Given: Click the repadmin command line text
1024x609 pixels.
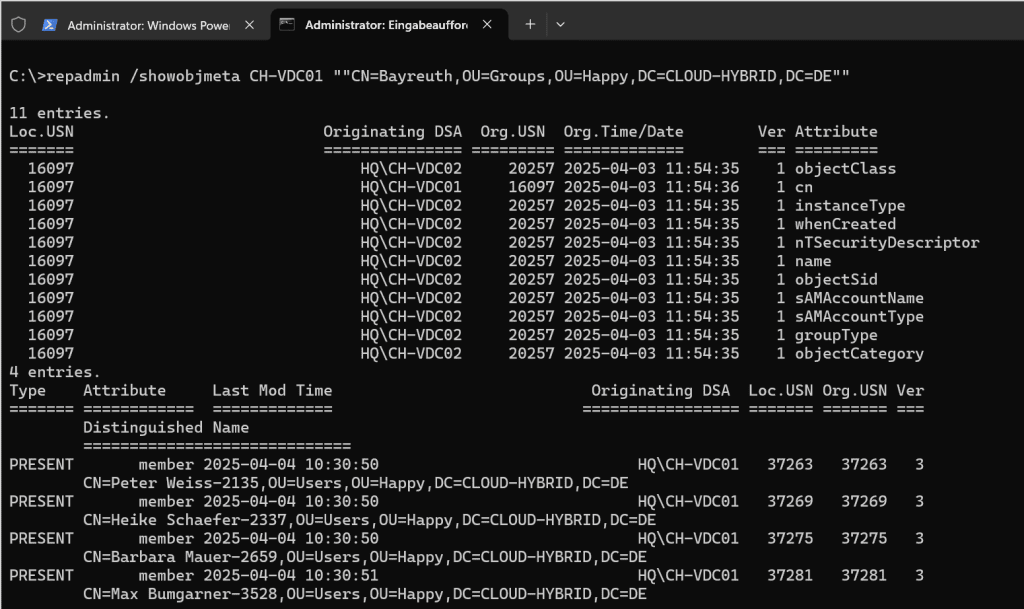Looking at the screenshot, I should (430, 76).
